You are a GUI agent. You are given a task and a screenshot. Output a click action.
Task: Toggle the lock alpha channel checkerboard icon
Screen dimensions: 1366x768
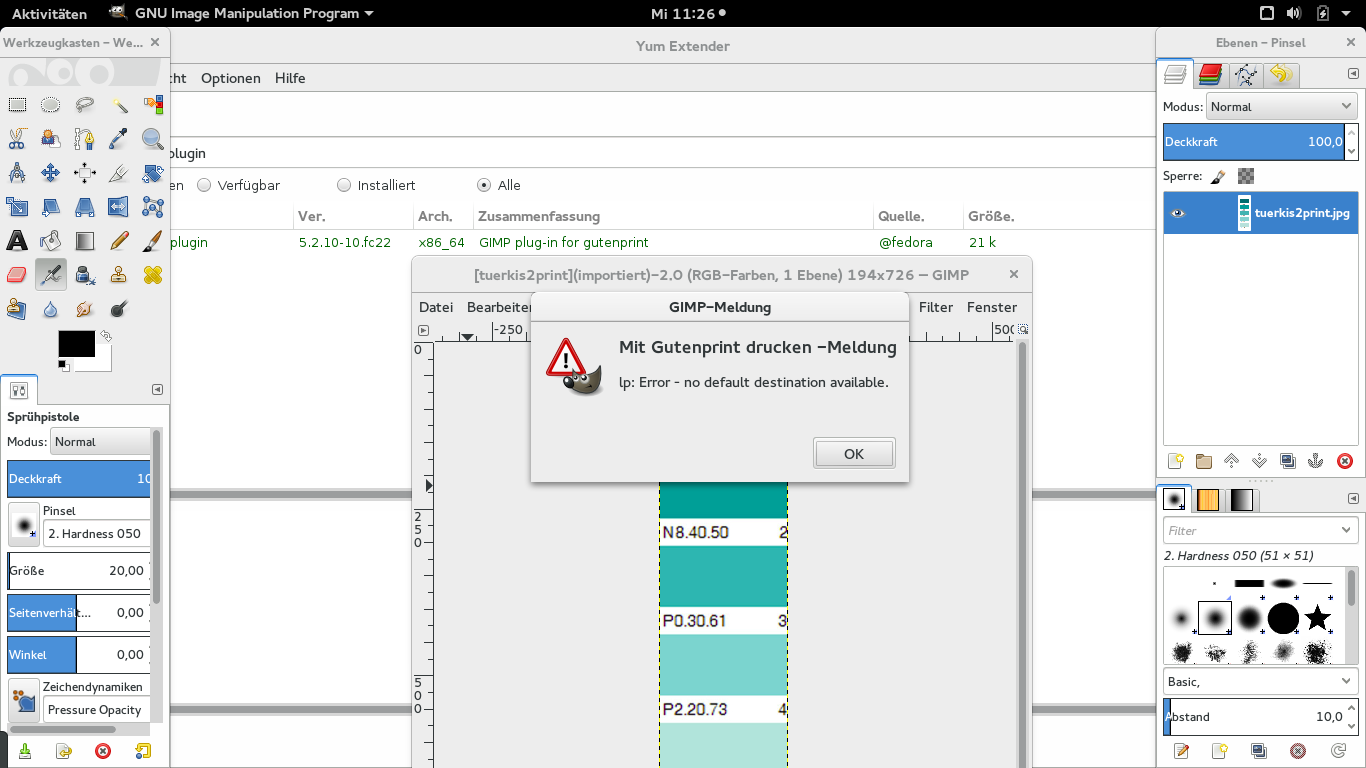1246,176
